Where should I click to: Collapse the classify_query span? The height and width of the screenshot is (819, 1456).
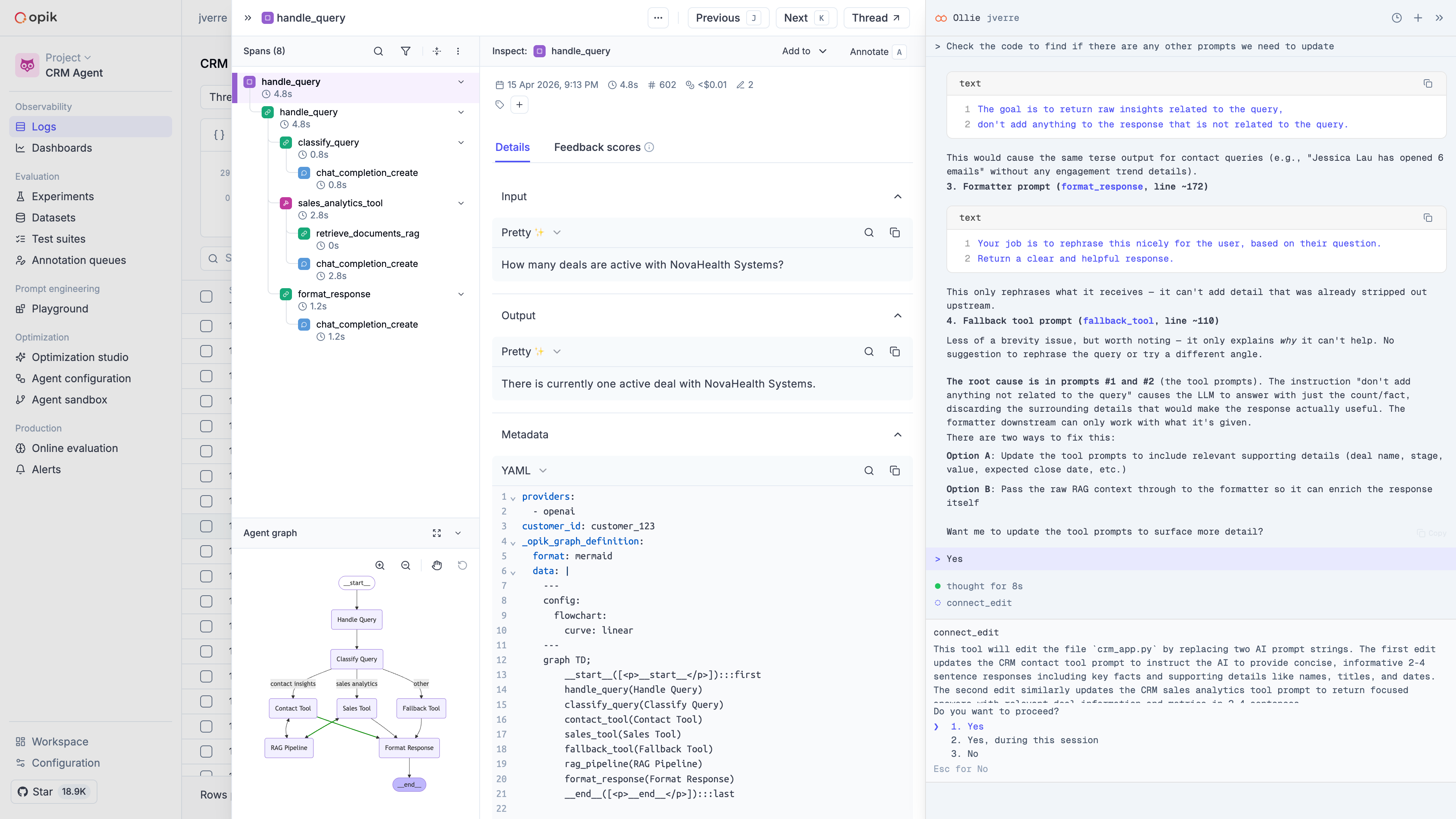click(461, 143)
